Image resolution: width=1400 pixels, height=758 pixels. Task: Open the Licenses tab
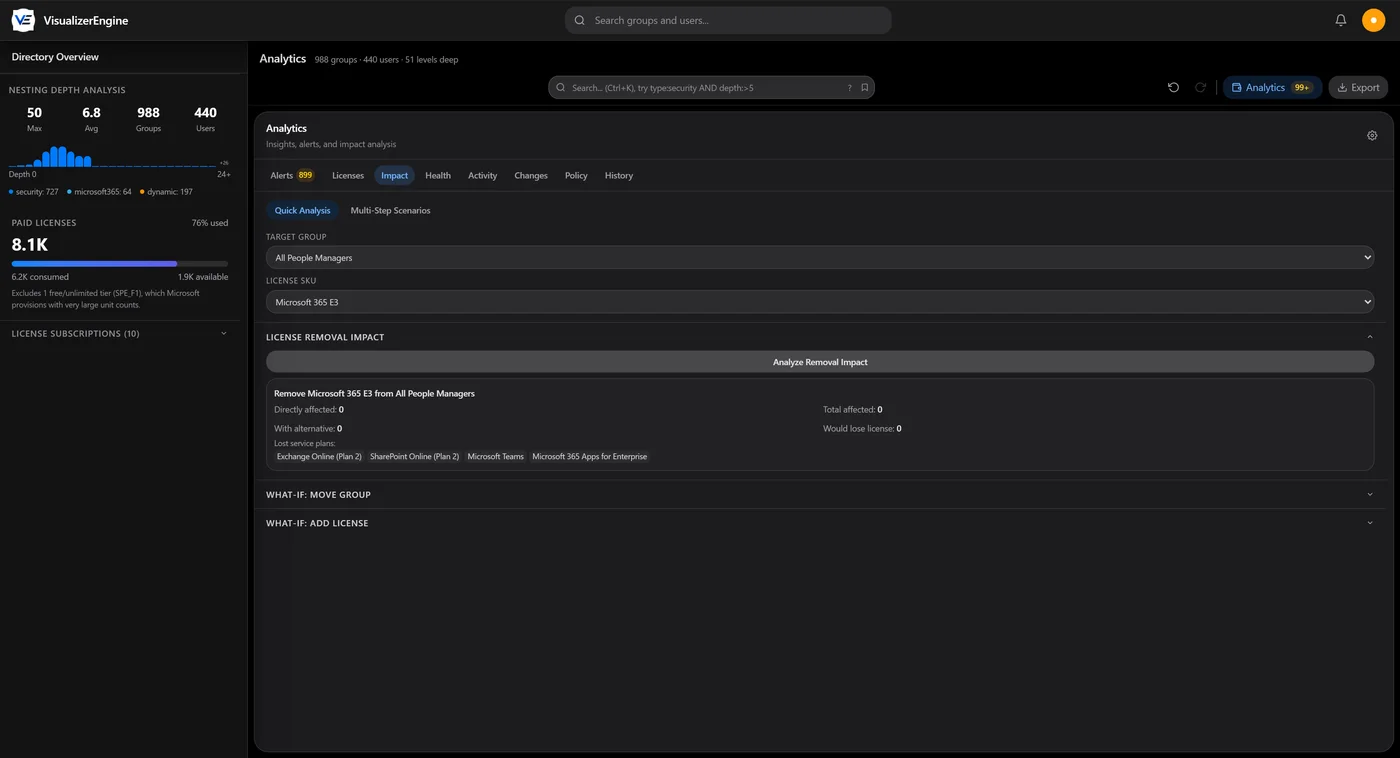click(348, 176)
